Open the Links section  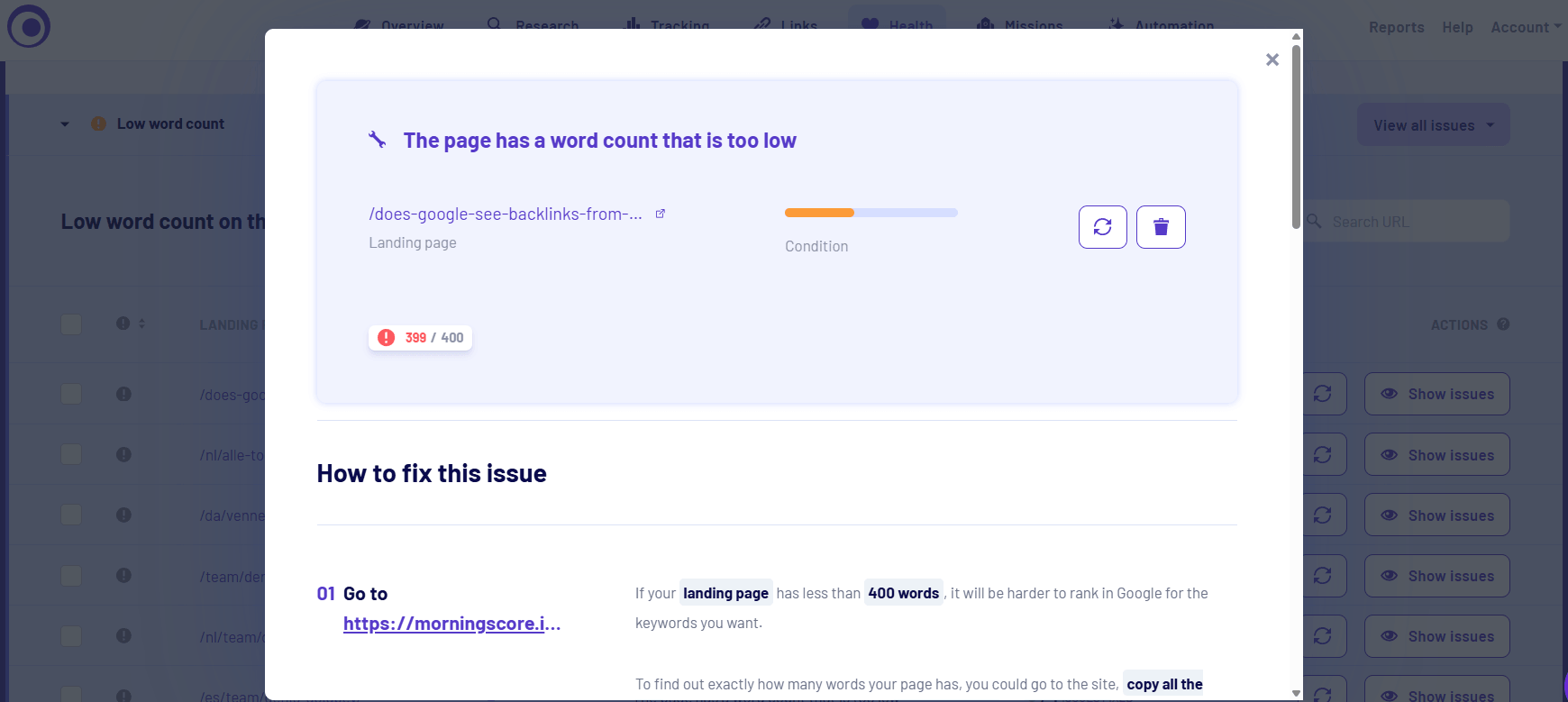pyautogui.click(x=786, y=25)
